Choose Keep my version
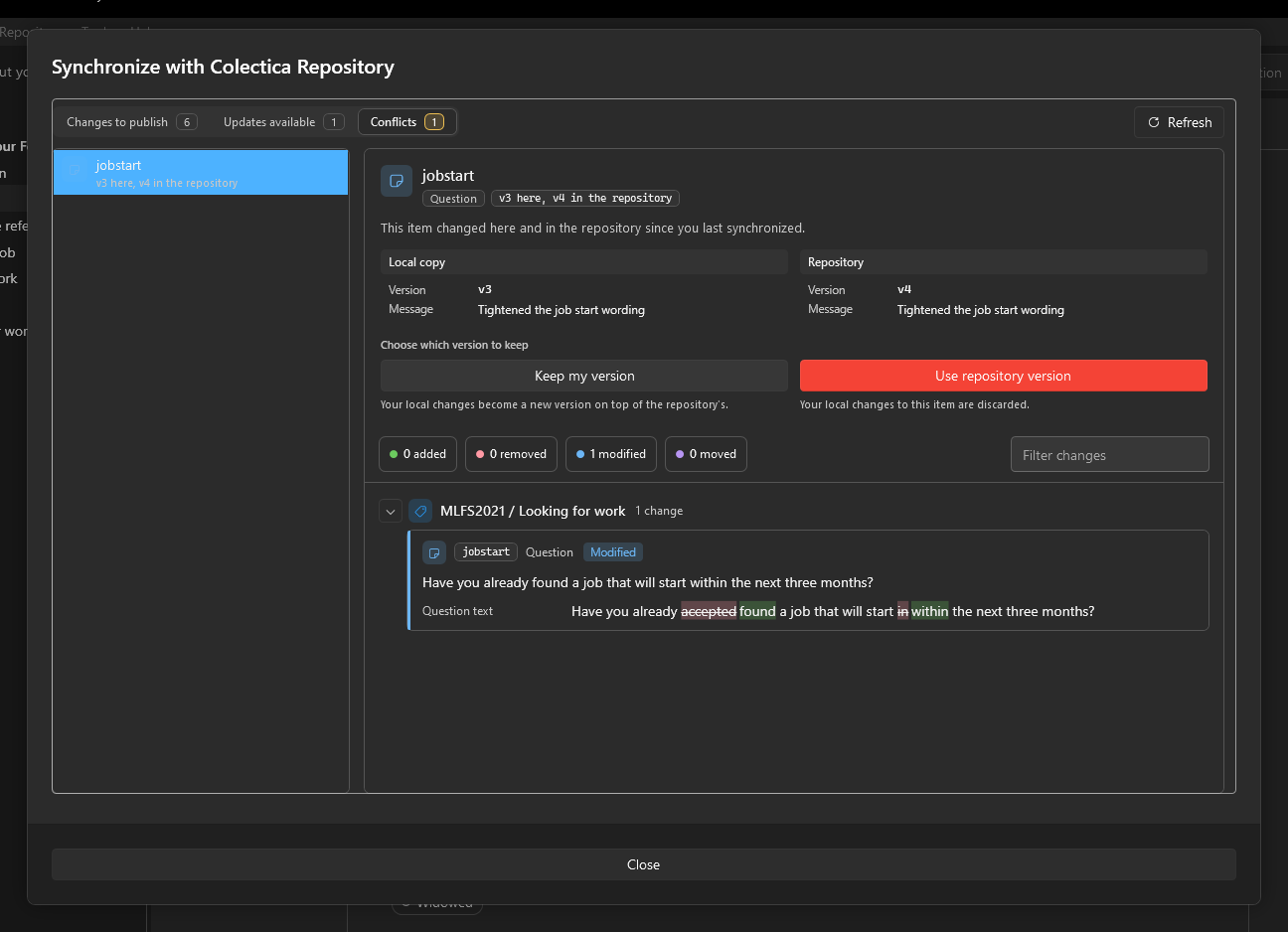1288x932 pixels. tap(584, 376)
